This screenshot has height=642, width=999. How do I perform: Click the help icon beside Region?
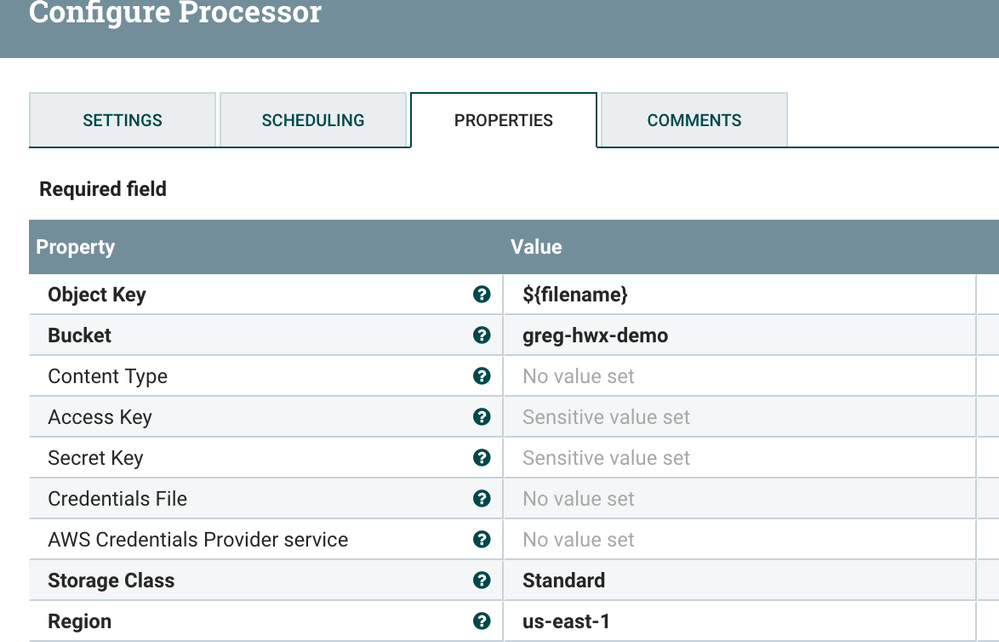(482, 621)
